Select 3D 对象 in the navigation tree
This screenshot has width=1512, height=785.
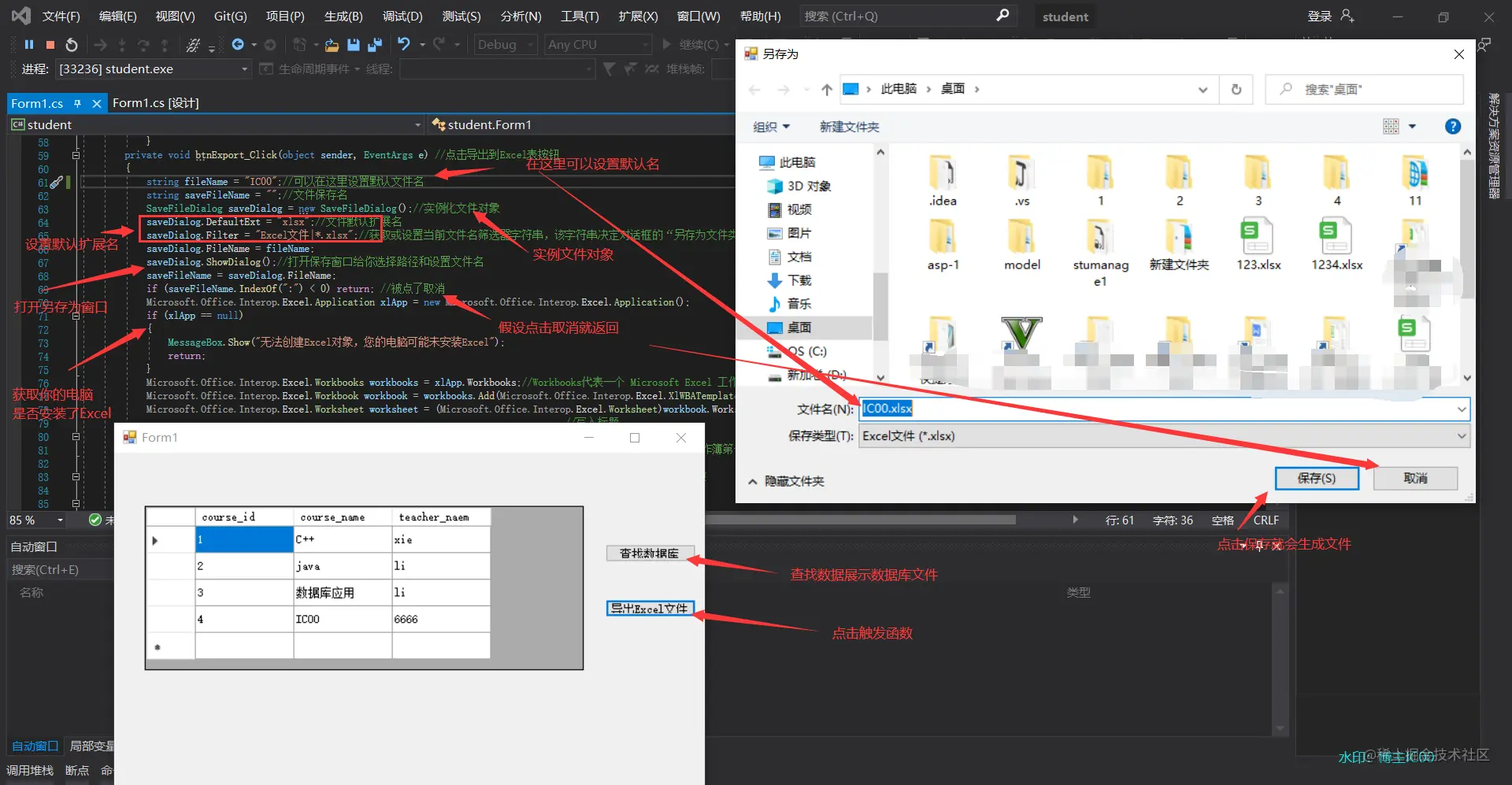(809, 186)
